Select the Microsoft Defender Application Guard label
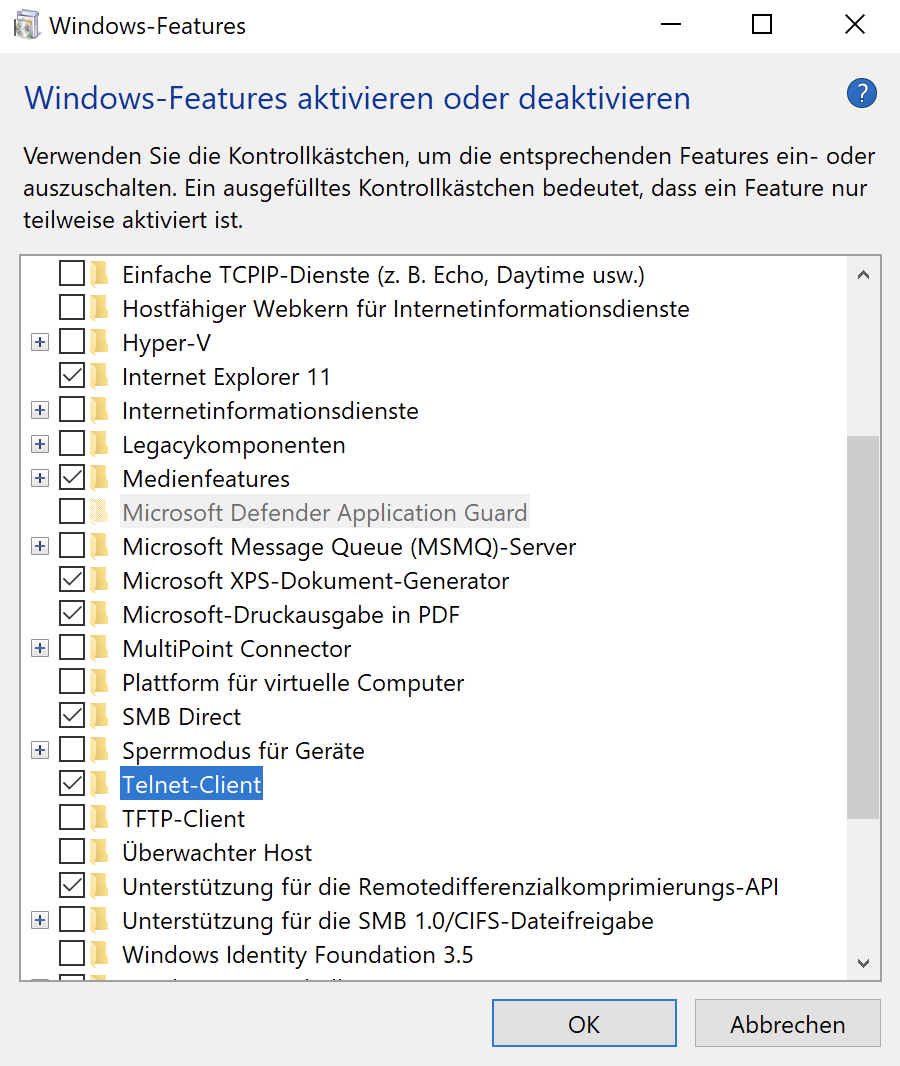This screenshot has height=1066, width=900. (x=325, y=513)
